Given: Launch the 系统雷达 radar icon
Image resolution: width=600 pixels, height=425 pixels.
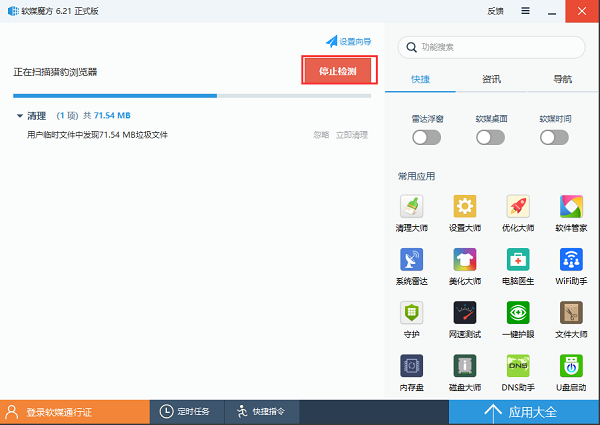Looking at the screenshot, I should coord(411,260).
